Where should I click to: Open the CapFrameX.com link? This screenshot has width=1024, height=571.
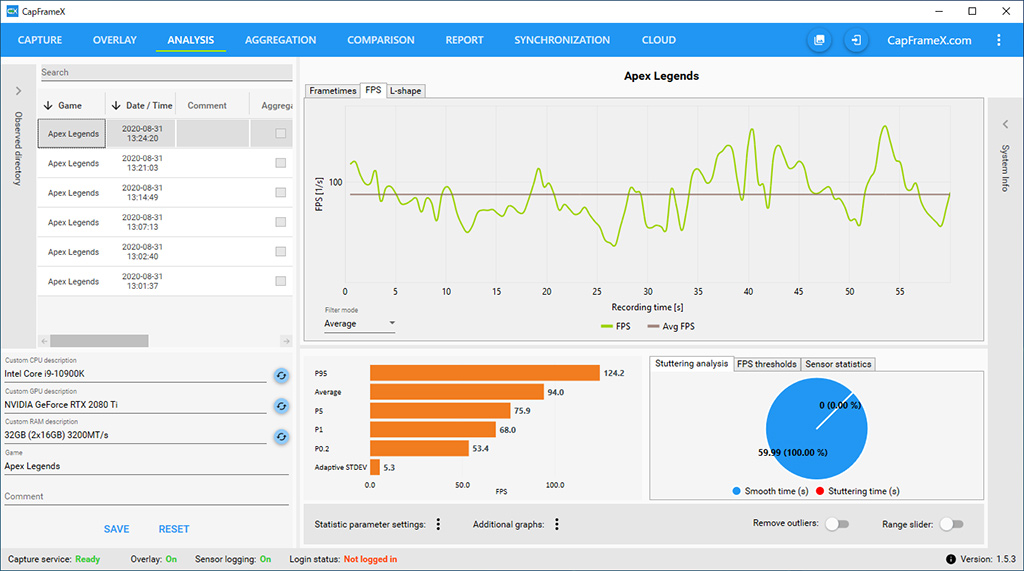coord(929,41)
